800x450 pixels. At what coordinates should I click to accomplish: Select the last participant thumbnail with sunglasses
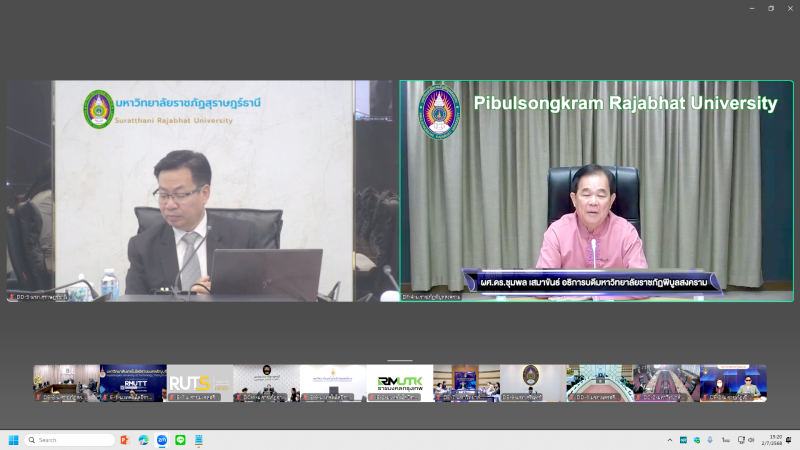pyautogui.click(x=733, y=383)
